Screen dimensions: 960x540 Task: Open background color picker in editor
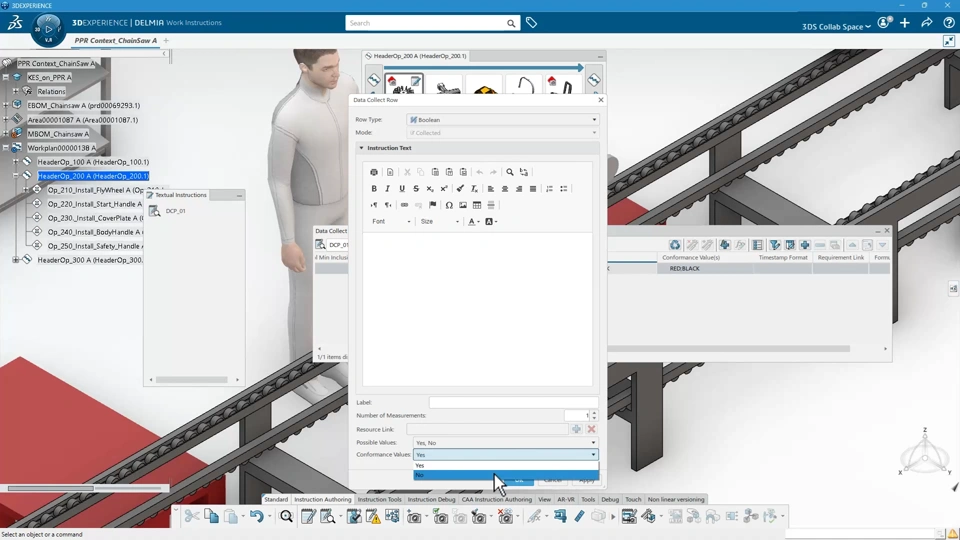[x=490, y=222]
